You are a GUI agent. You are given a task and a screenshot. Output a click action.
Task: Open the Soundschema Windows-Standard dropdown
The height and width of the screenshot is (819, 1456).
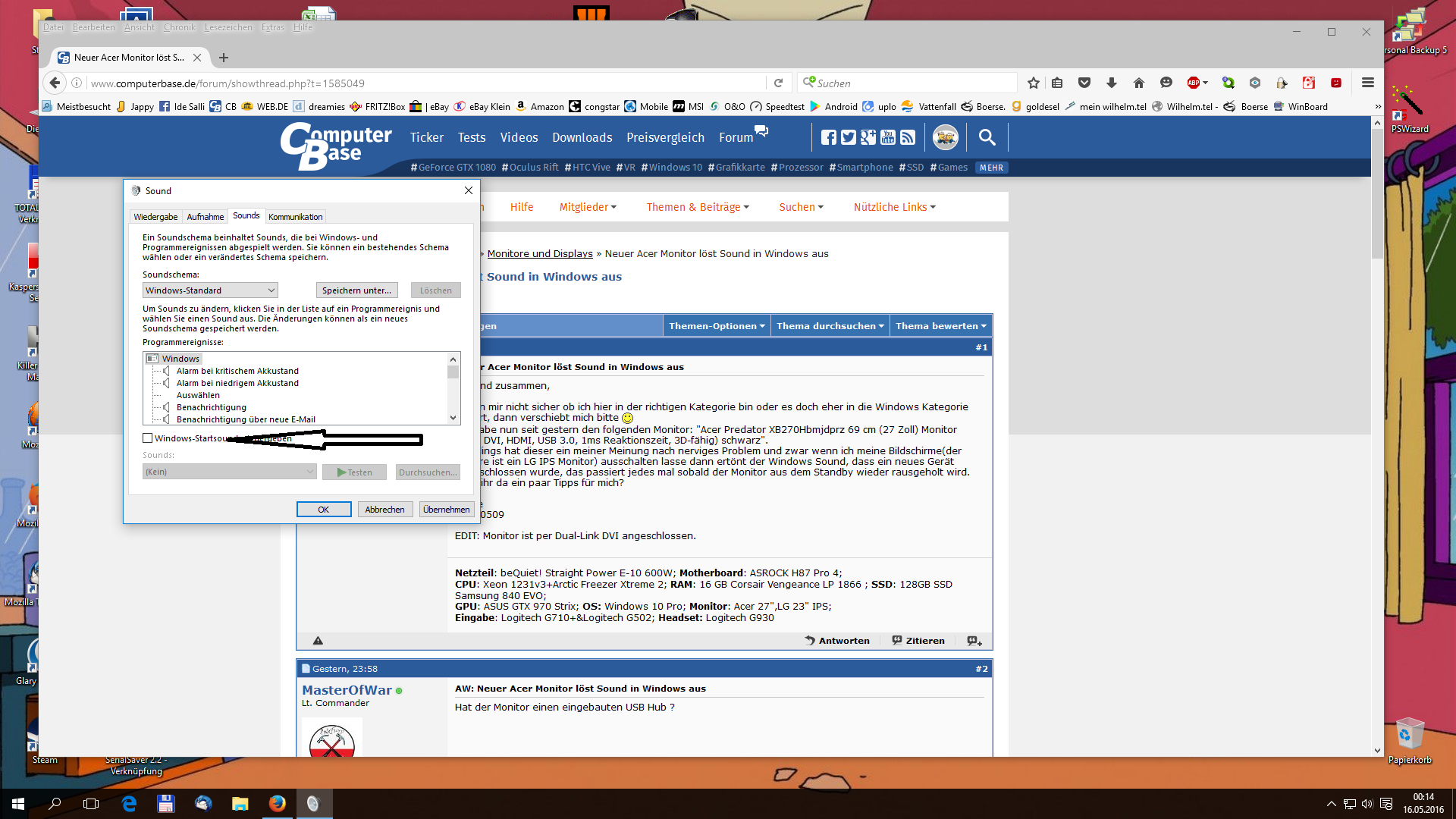tap(210, 290)
